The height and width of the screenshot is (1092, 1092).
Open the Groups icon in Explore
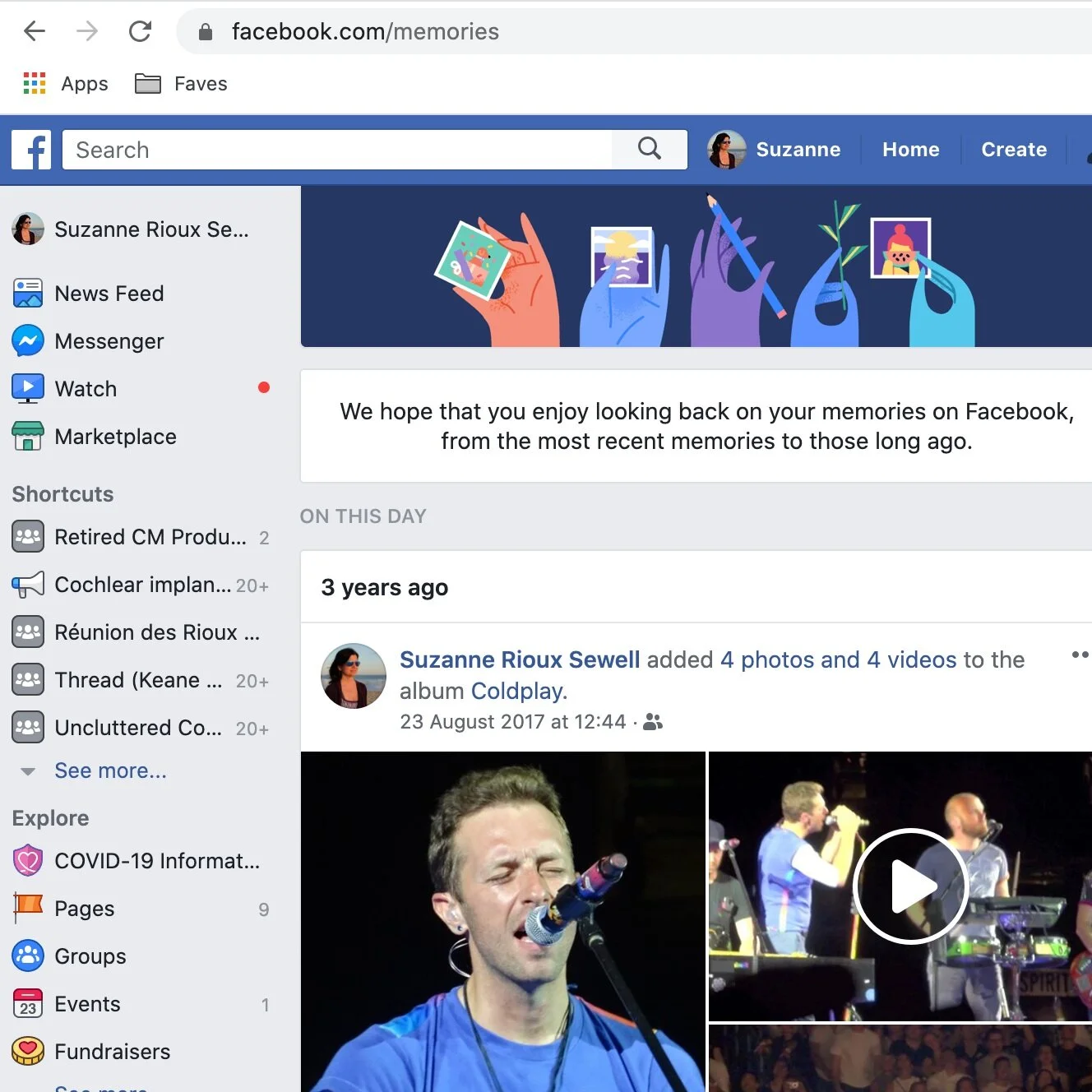click(28, 956)
